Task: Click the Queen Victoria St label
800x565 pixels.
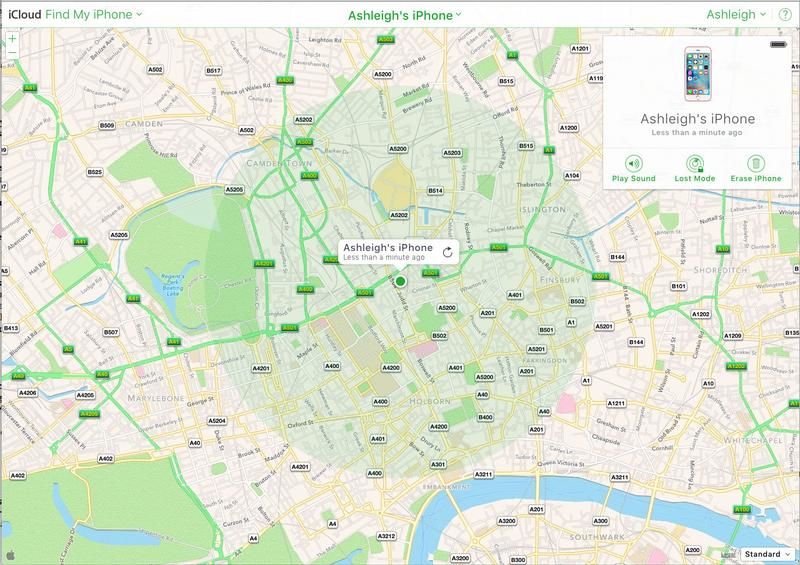Action: [x=561, y=463]
